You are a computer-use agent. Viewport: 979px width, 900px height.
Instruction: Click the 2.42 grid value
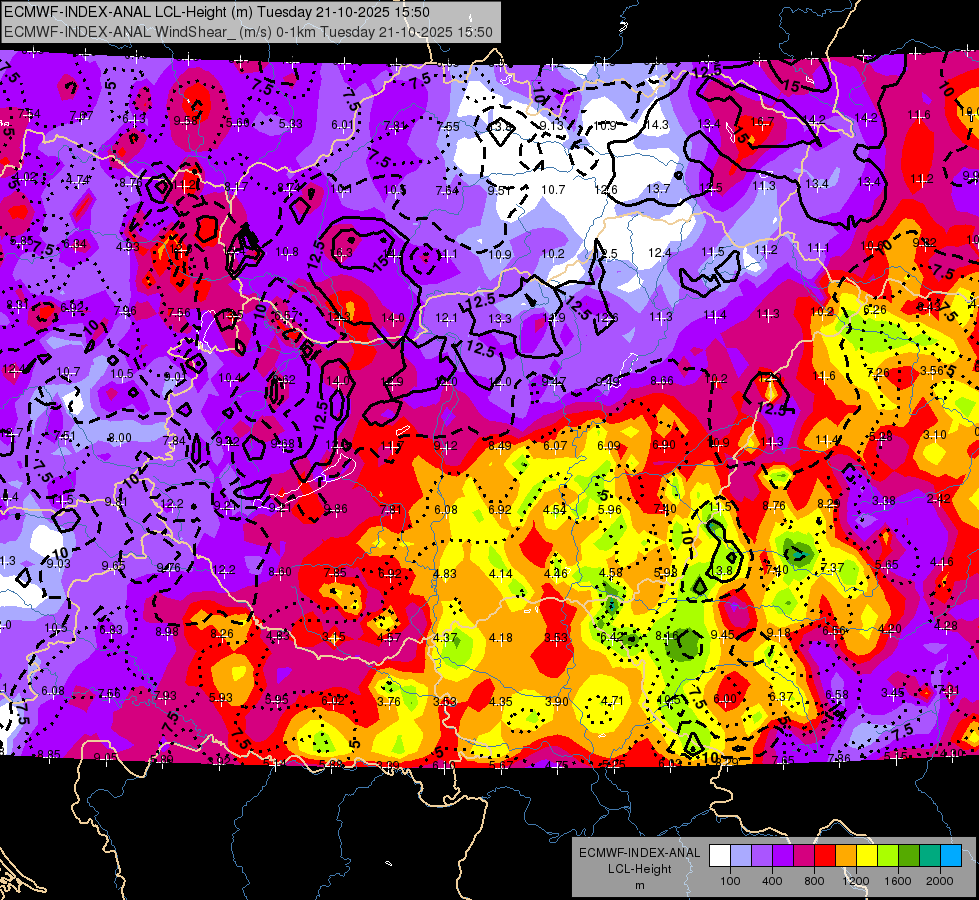click(x=939, y=498)
